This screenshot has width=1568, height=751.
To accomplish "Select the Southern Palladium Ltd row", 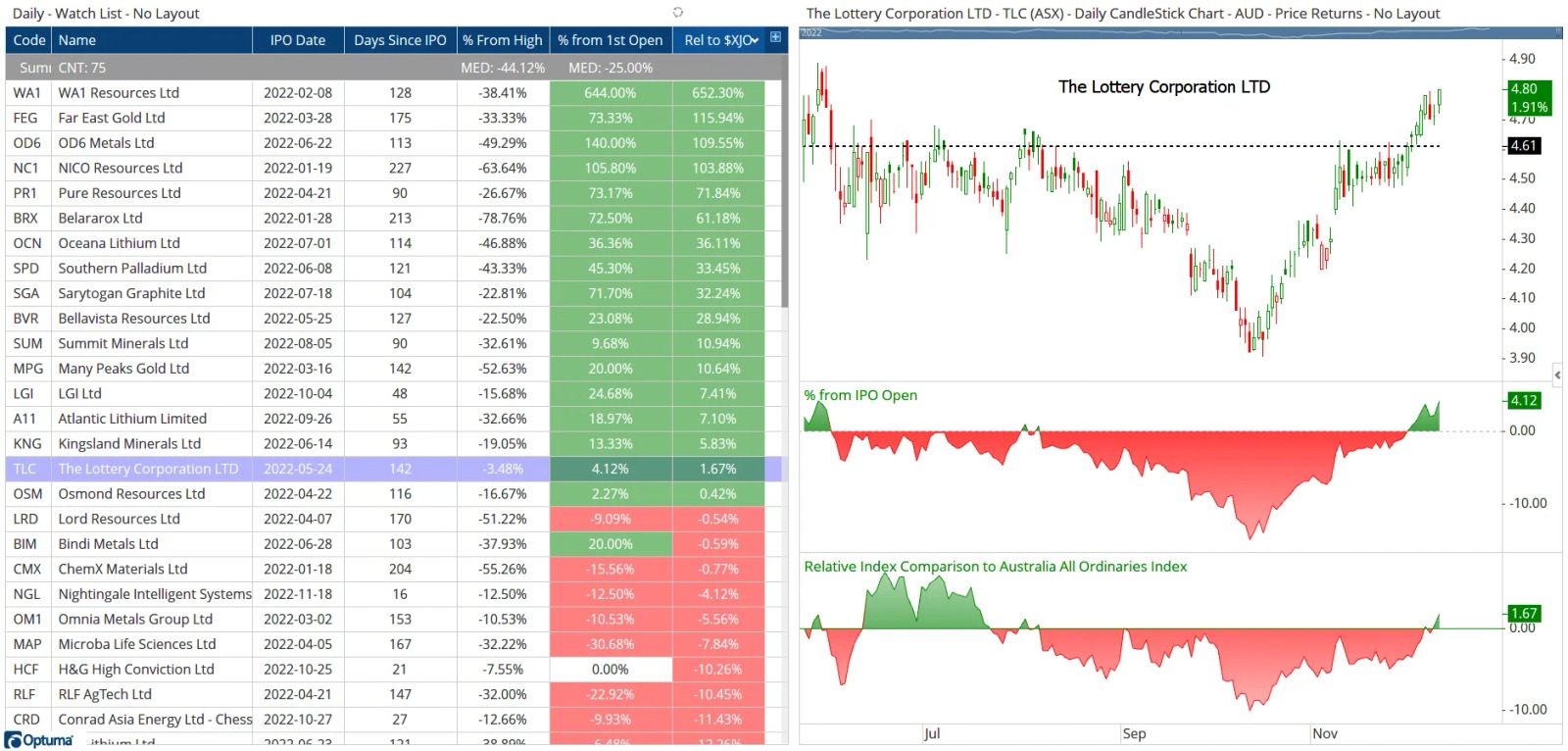I will click(393, 268).
